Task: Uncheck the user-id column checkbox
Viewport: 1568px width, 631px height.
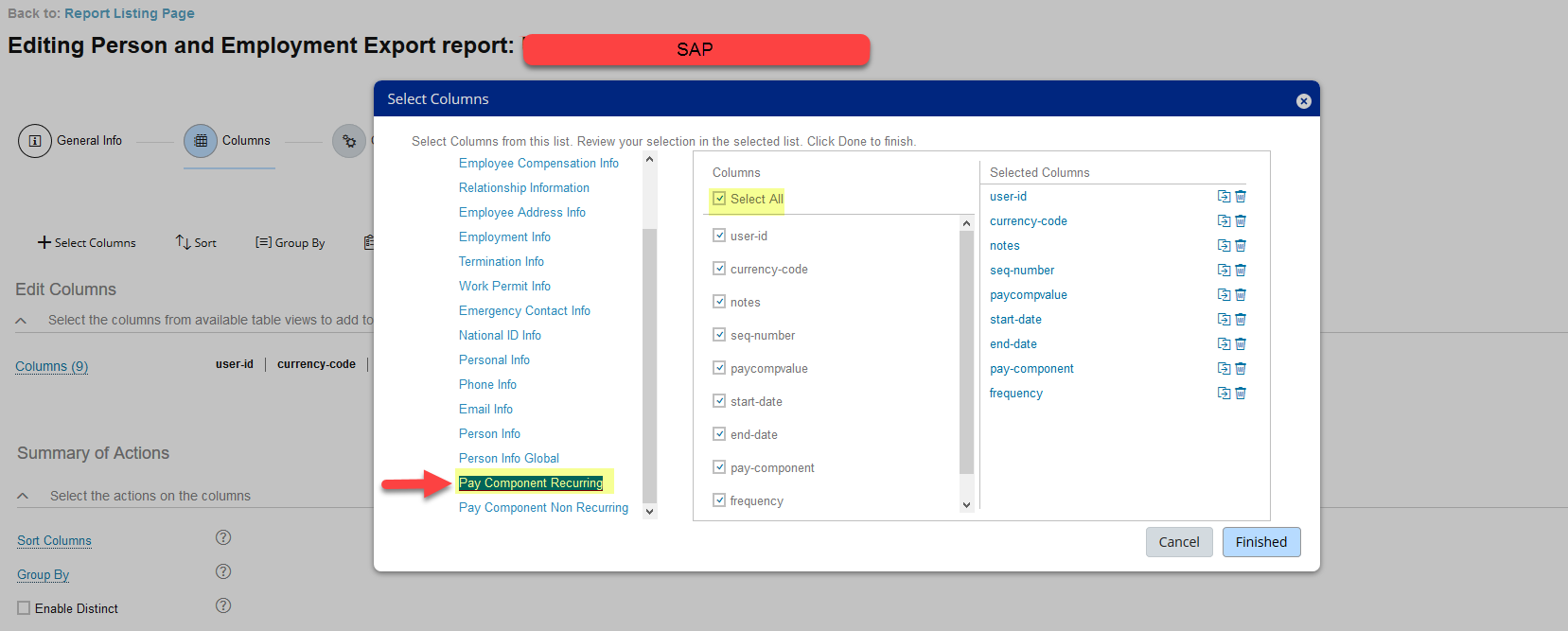Action: (719, 236)
